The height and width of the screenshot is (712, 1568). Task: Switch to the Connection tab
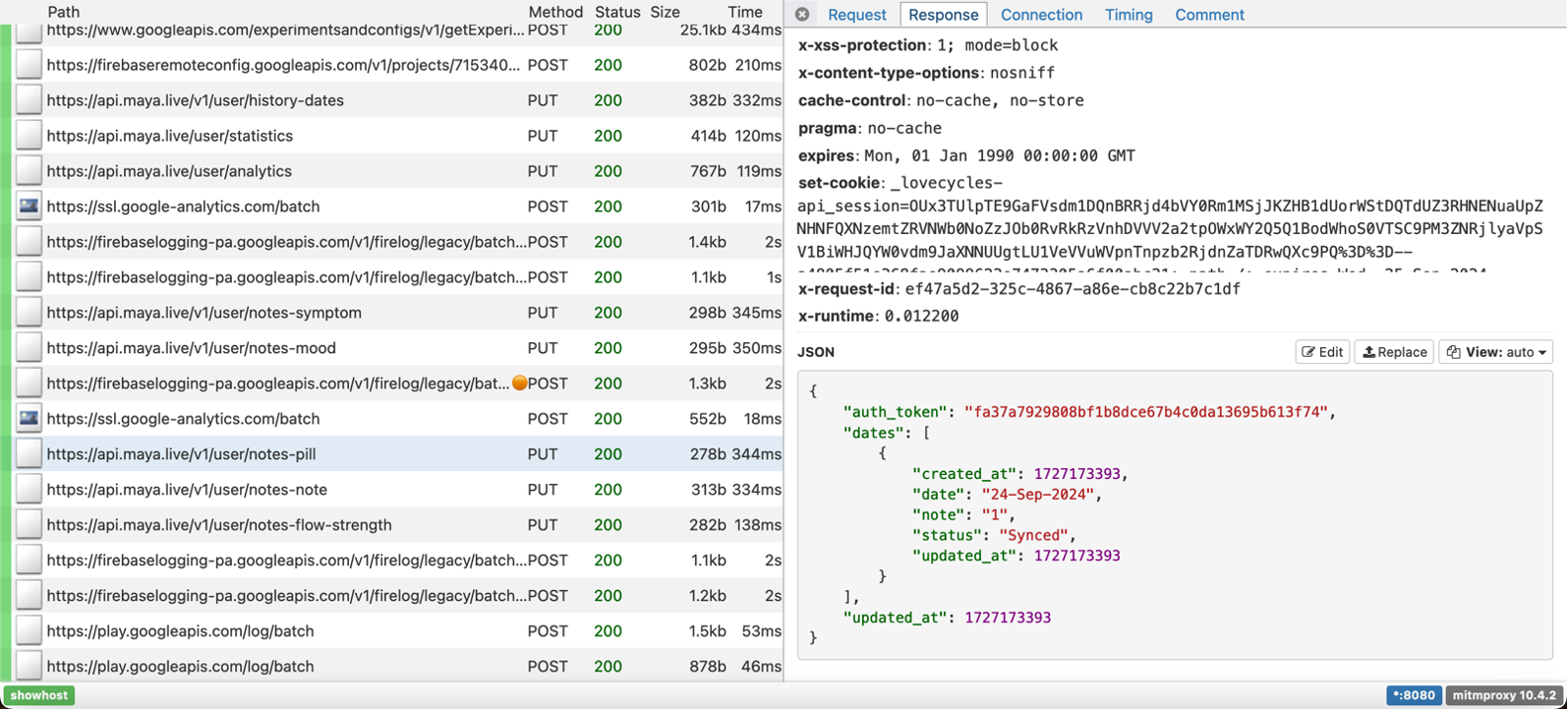coord(1041,15)
